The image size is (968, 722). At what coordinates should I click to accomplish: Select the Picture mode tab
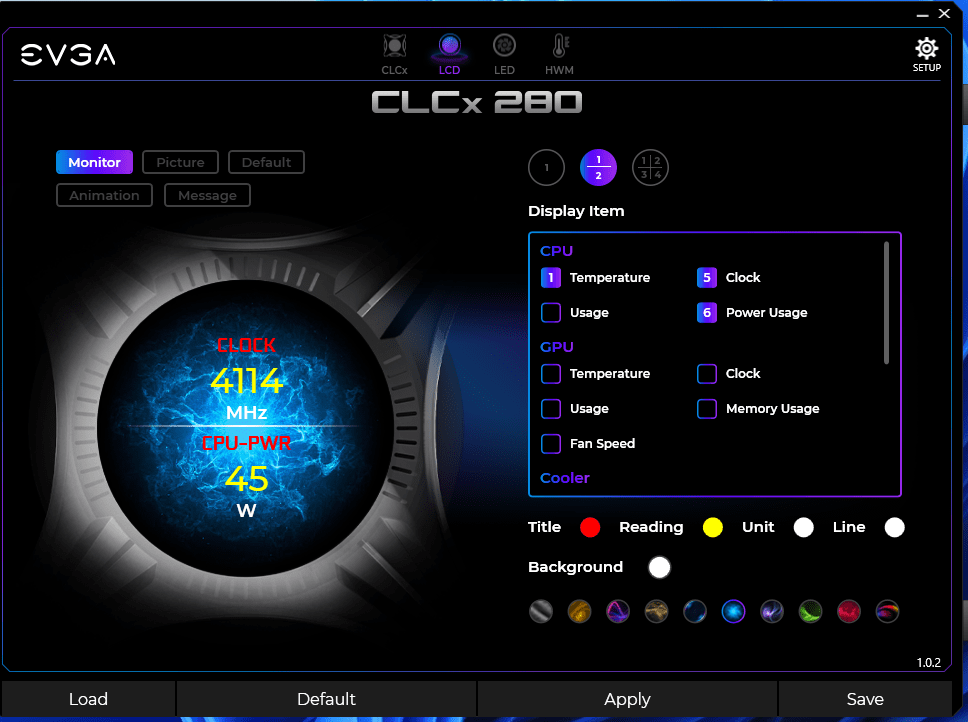point(180,162)
